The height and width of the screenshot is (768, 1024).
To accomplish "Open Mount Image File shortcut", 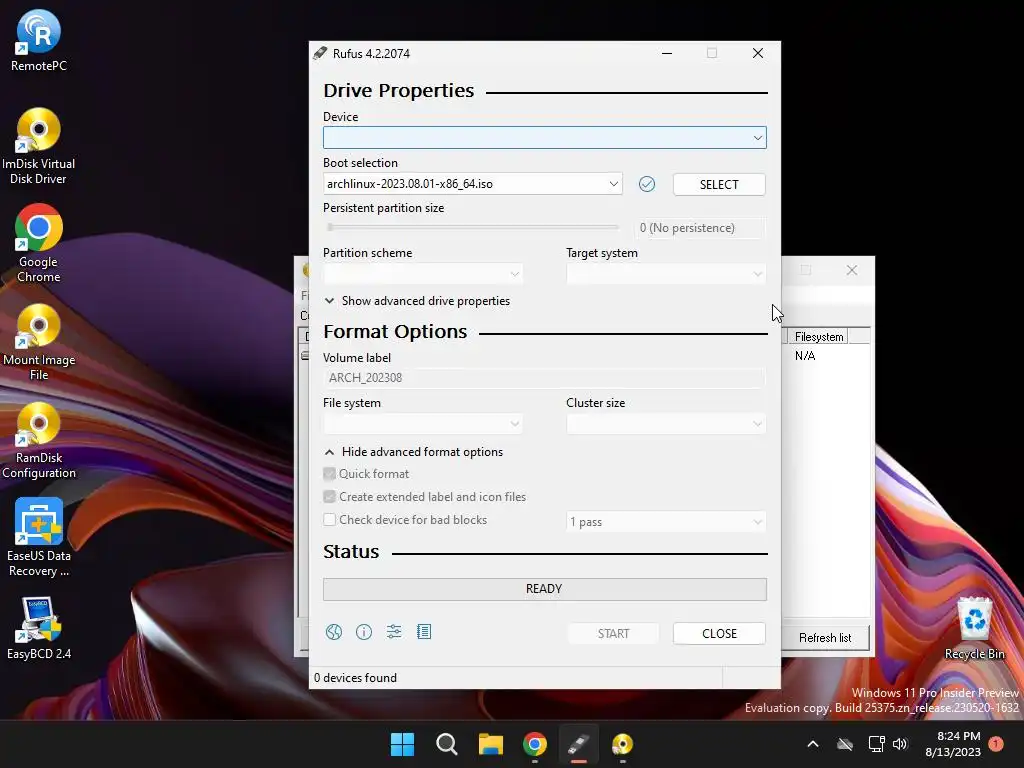I will pos(39,342).
